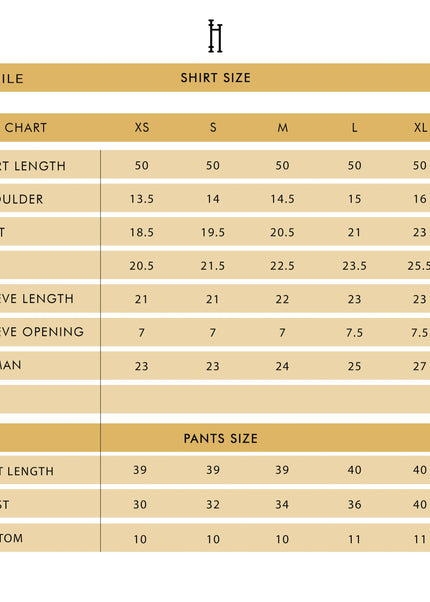The width and height of the screenshot is (430, 602).
Task: Select the 22.5 value under M
Action: (282, 266)
